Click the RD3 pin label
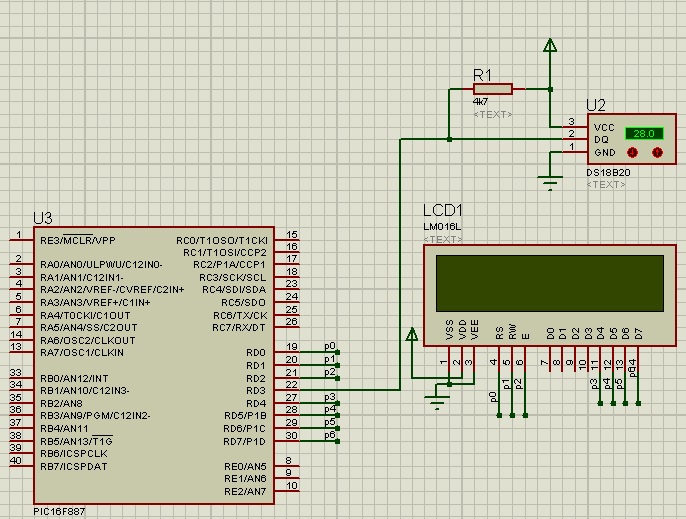Image resolution: width=686 pixels, height=519 pixels. (x=256, y=390)
